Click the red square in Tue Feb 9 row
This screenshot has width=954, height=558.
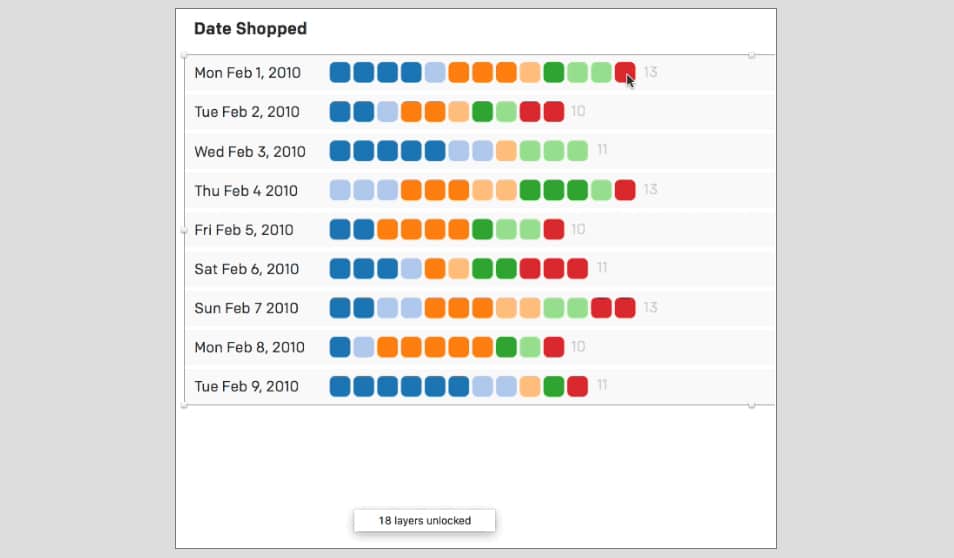click(x=577, y=386)
